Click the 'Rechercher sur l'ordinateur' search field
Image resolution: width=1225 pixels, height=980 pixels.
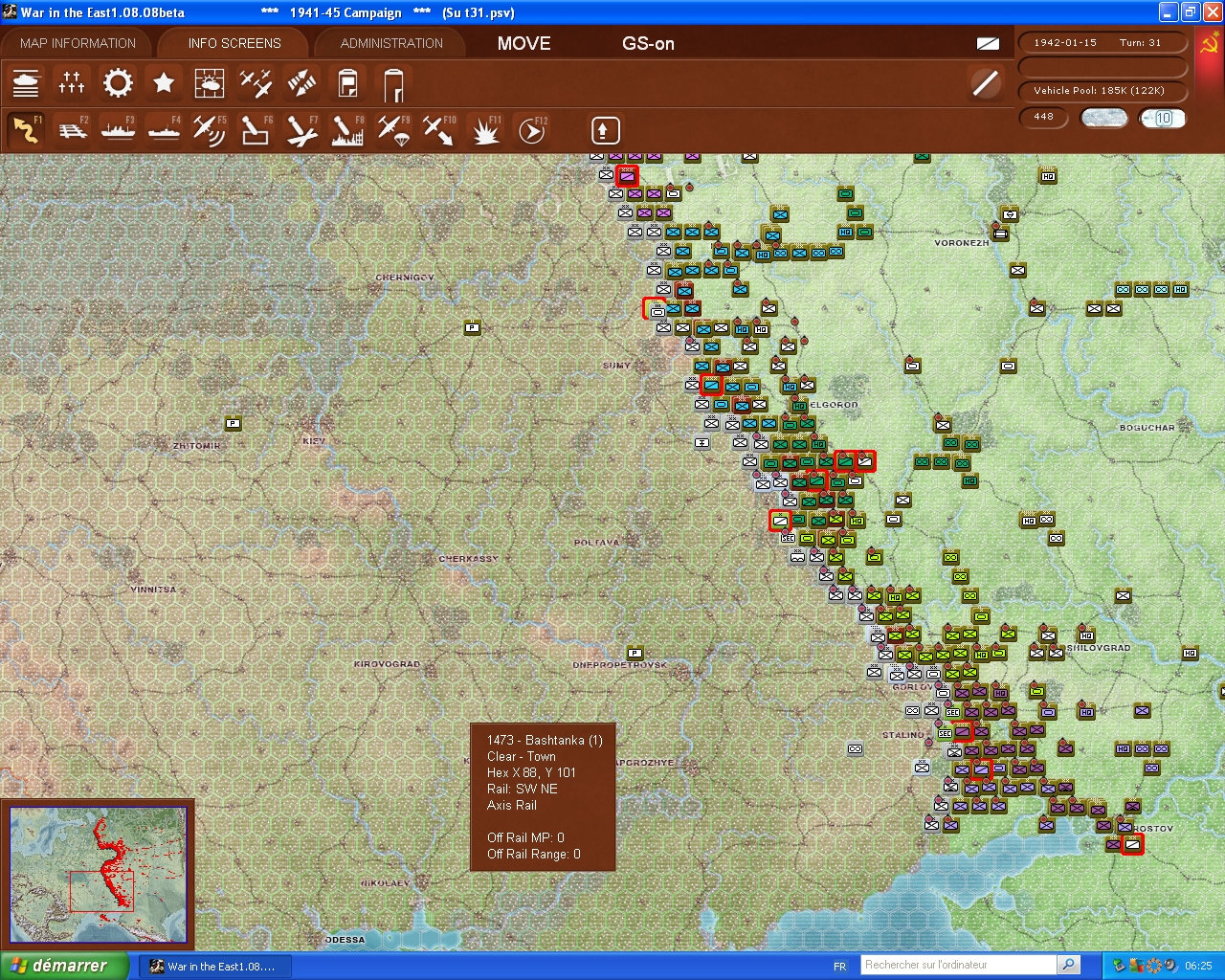tap(959, 965)
